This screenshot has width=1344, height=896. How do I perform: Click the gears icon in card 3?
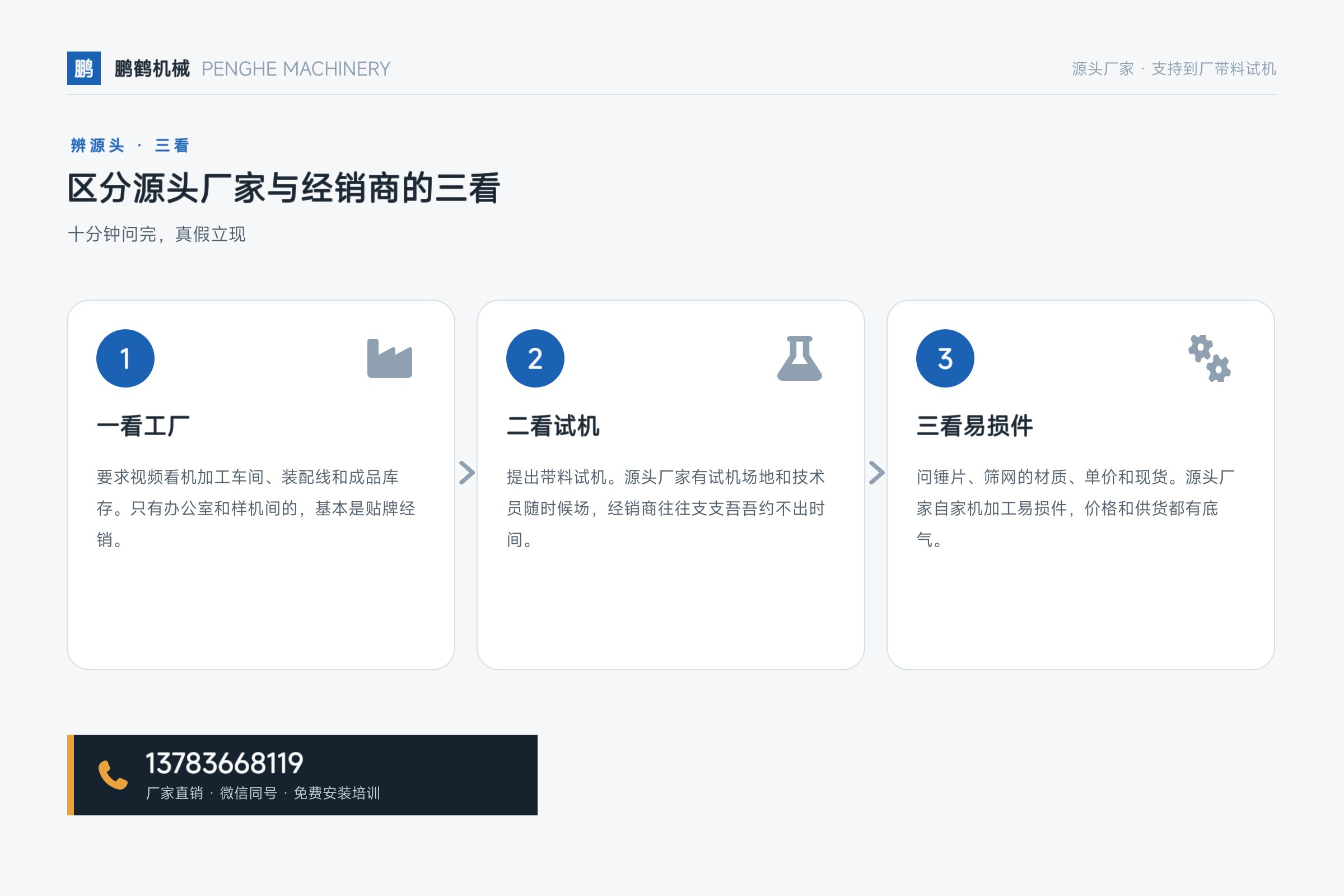(x=1209, y=358)
